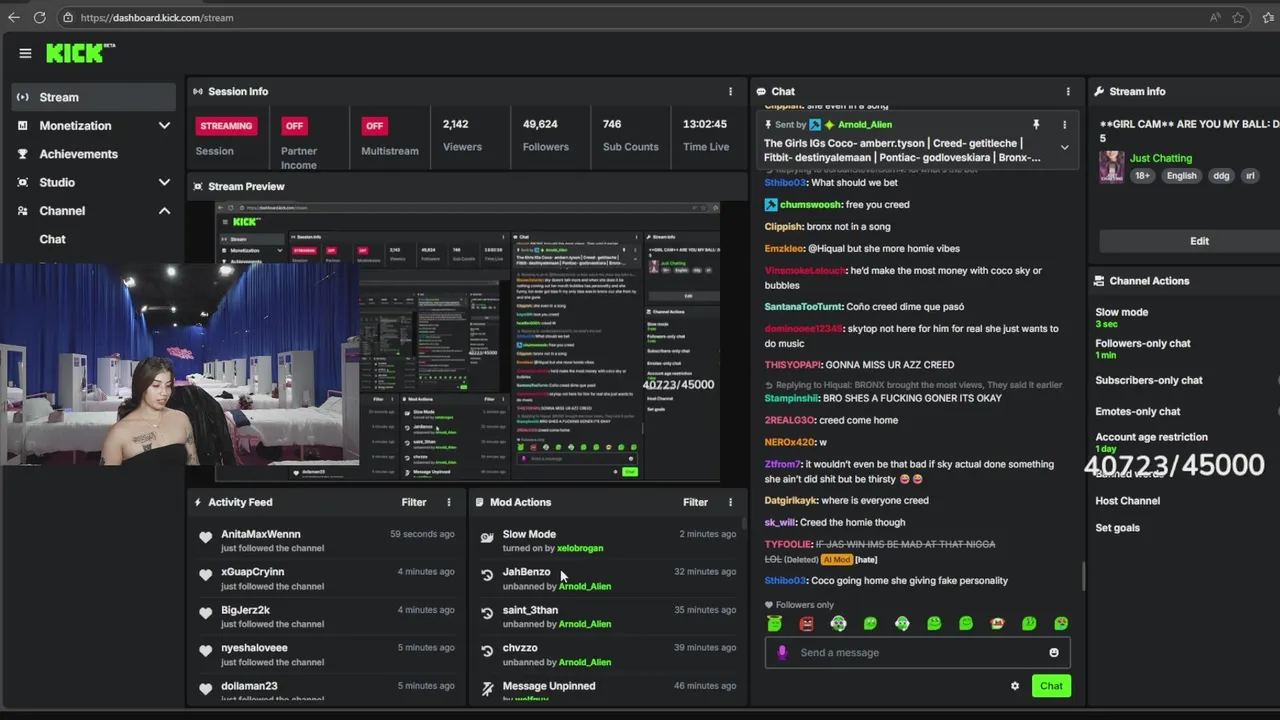Open the hamburger navigation menu

(x=25, y=53)
